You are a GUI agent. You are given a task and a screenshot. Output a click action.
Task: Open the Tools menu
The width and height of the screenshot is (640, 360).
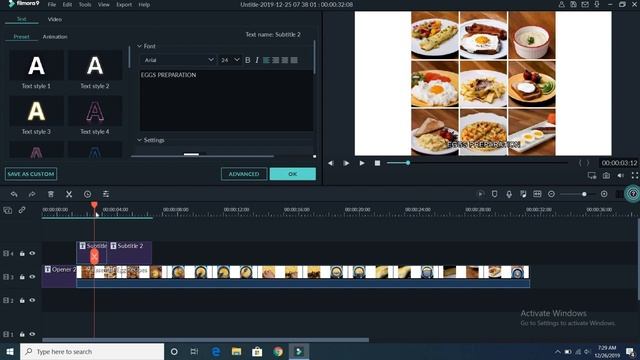coord(85,4)
